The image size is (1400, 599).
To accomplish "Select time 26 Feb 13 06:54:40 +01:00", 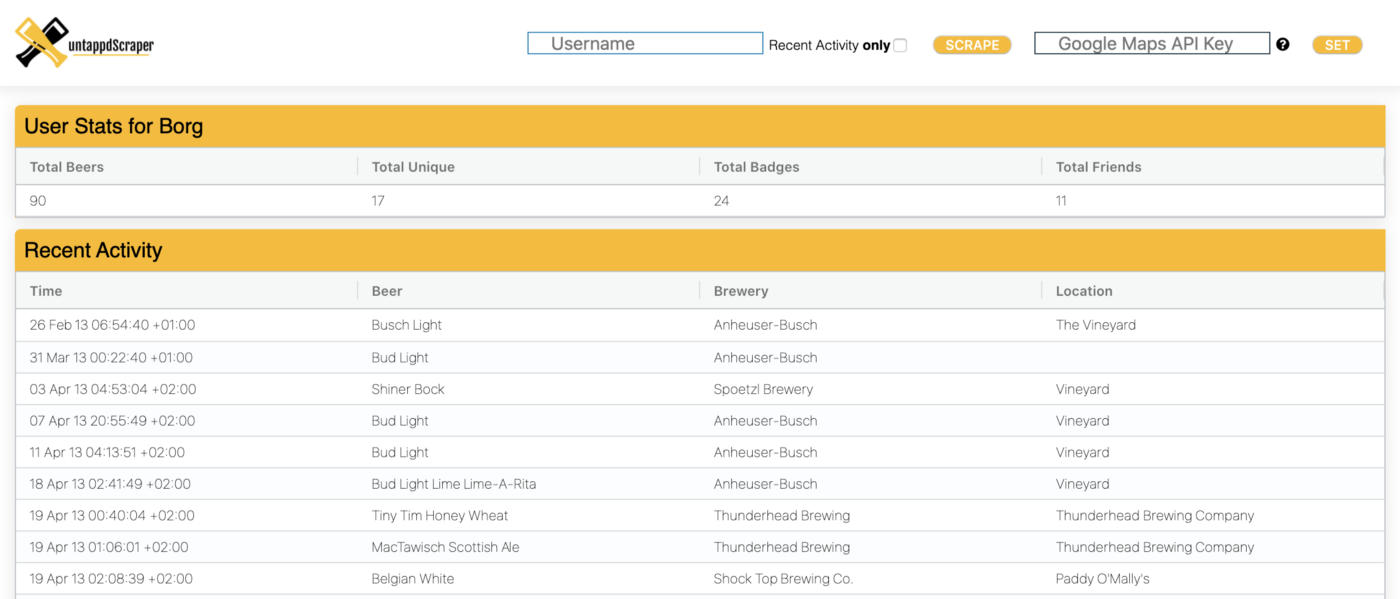I will [112, 325].
